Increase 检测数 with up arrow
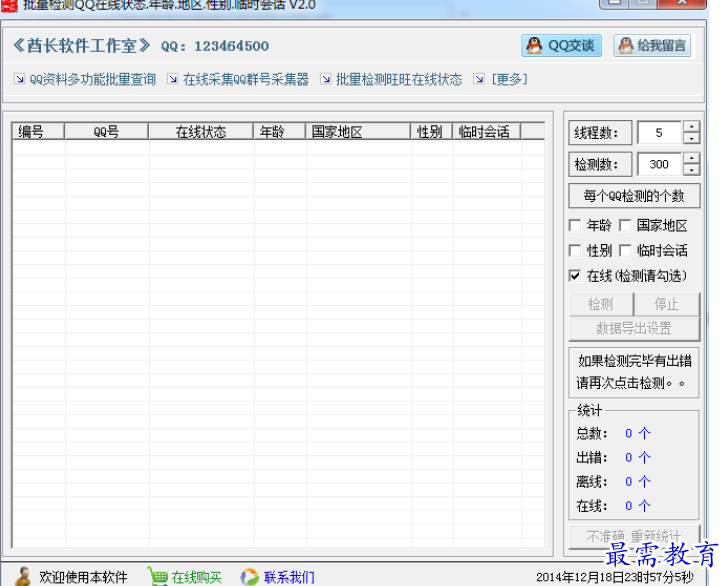This screenshot has width=727, height=586. click(x=691, y=159)
